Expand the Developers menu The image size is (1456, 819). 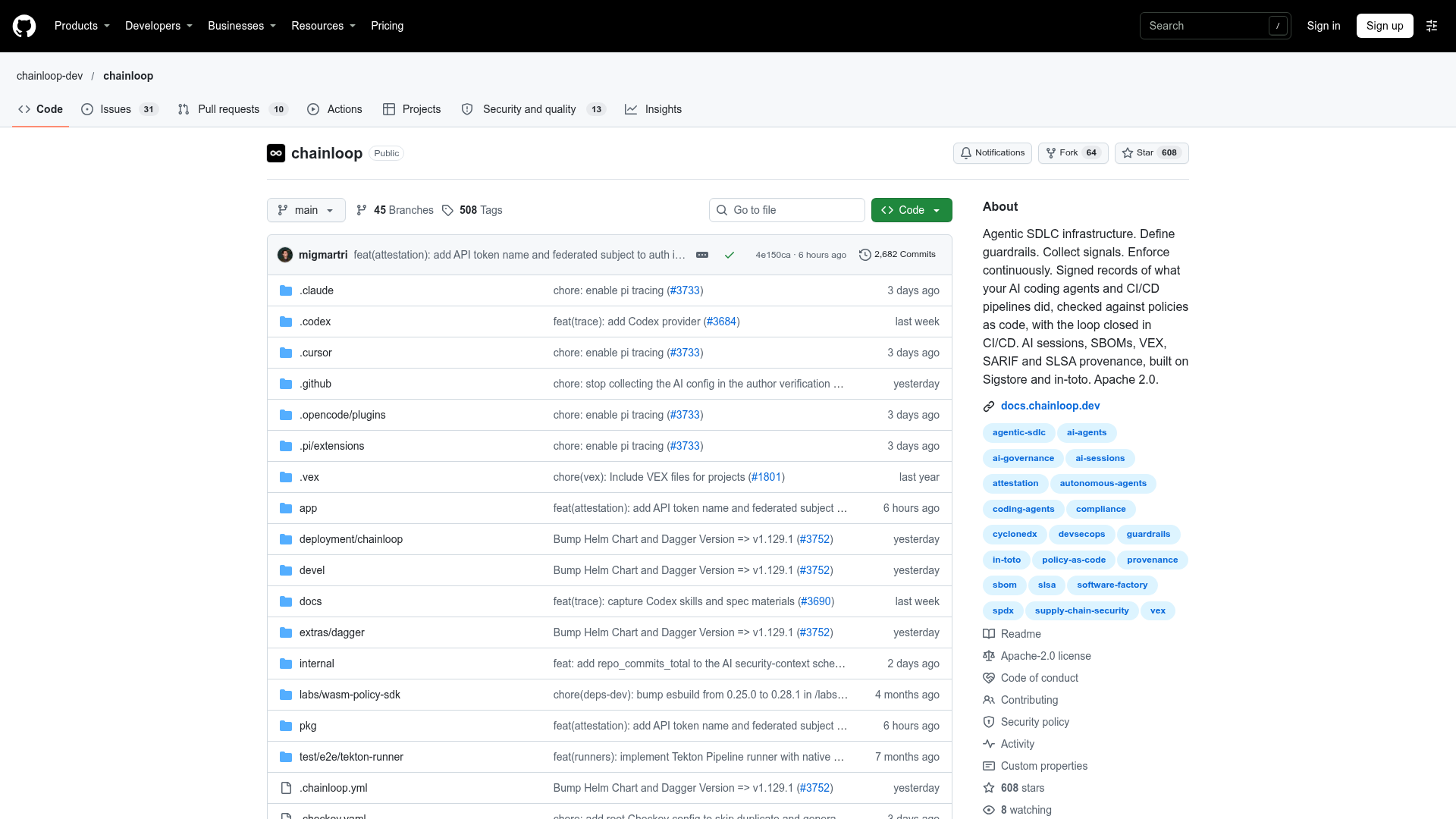click(158, 26)
